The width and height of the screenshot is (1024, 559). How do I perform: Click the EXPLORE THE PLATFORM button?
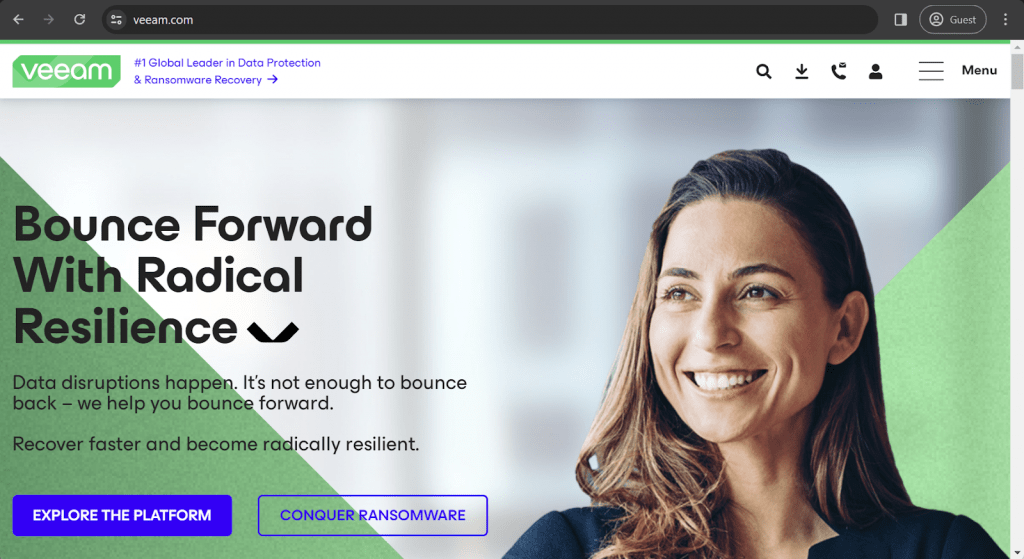point(122,515)
